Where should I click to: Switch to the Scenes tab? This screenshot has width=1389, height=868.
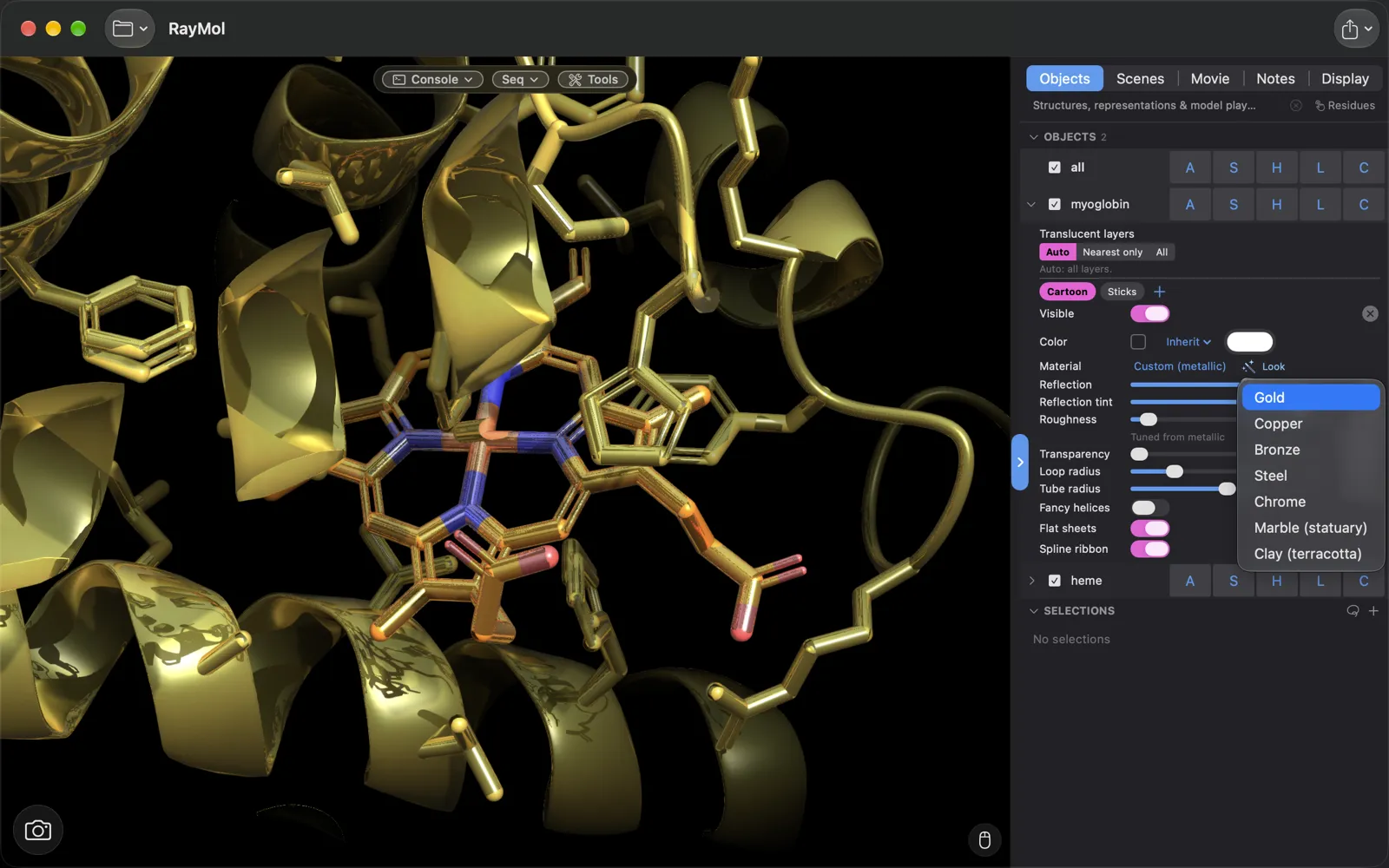[x=1140, y=78]
